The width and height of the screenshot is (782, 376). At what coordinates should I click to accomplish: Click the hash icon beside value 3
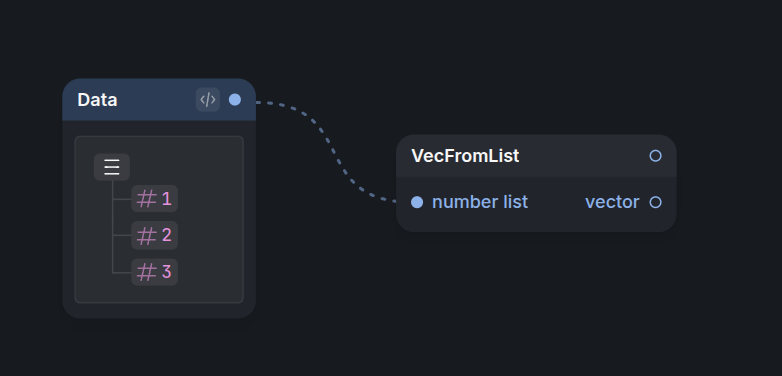(x=146, y=272)
